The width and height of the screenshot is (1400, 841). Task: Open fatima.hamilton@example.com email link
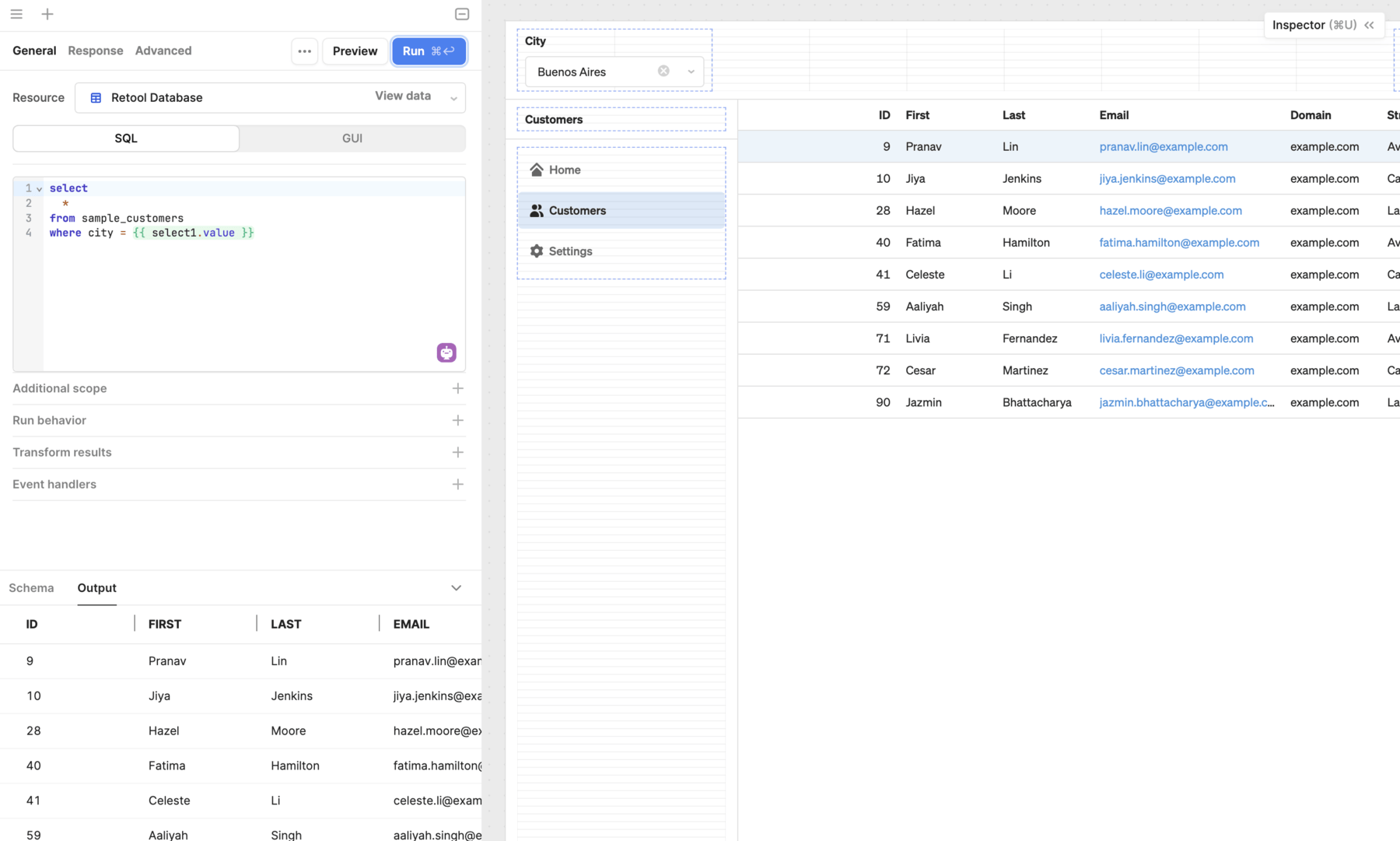pyautogui.click(x=1179, y=243)
